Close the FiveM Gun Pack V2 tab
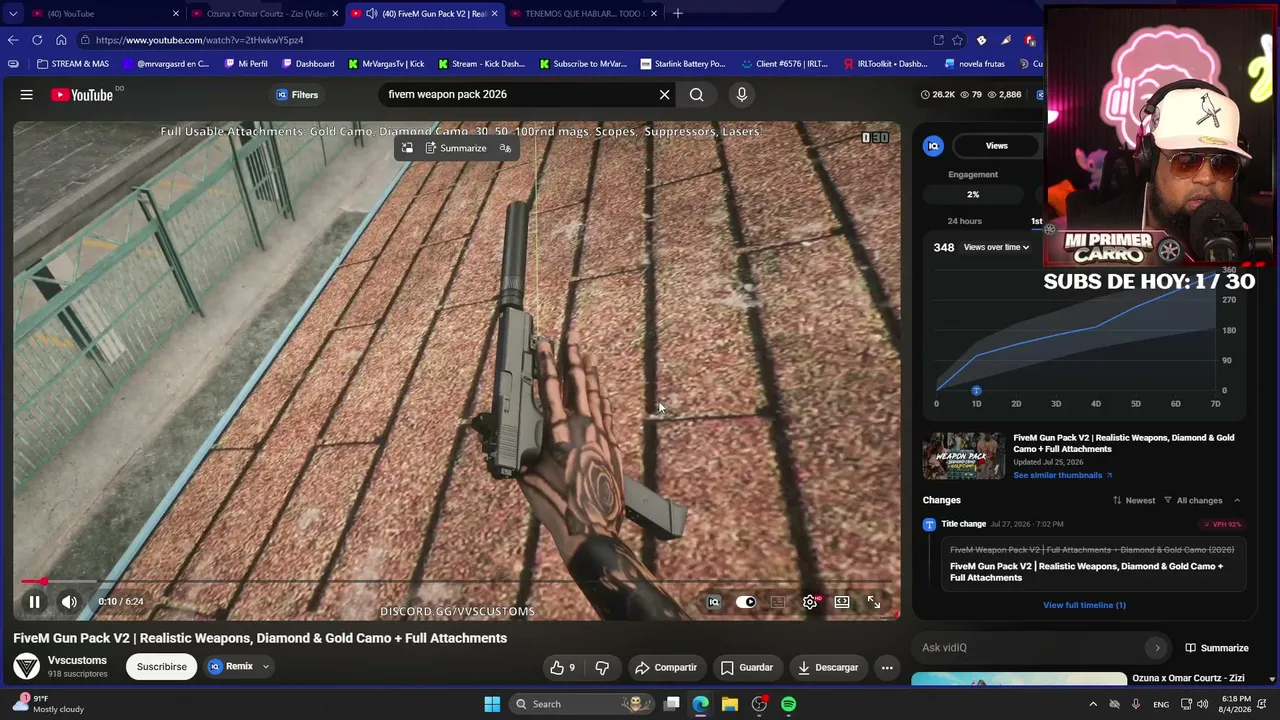The image size is (1280, 720). [494, 14]
